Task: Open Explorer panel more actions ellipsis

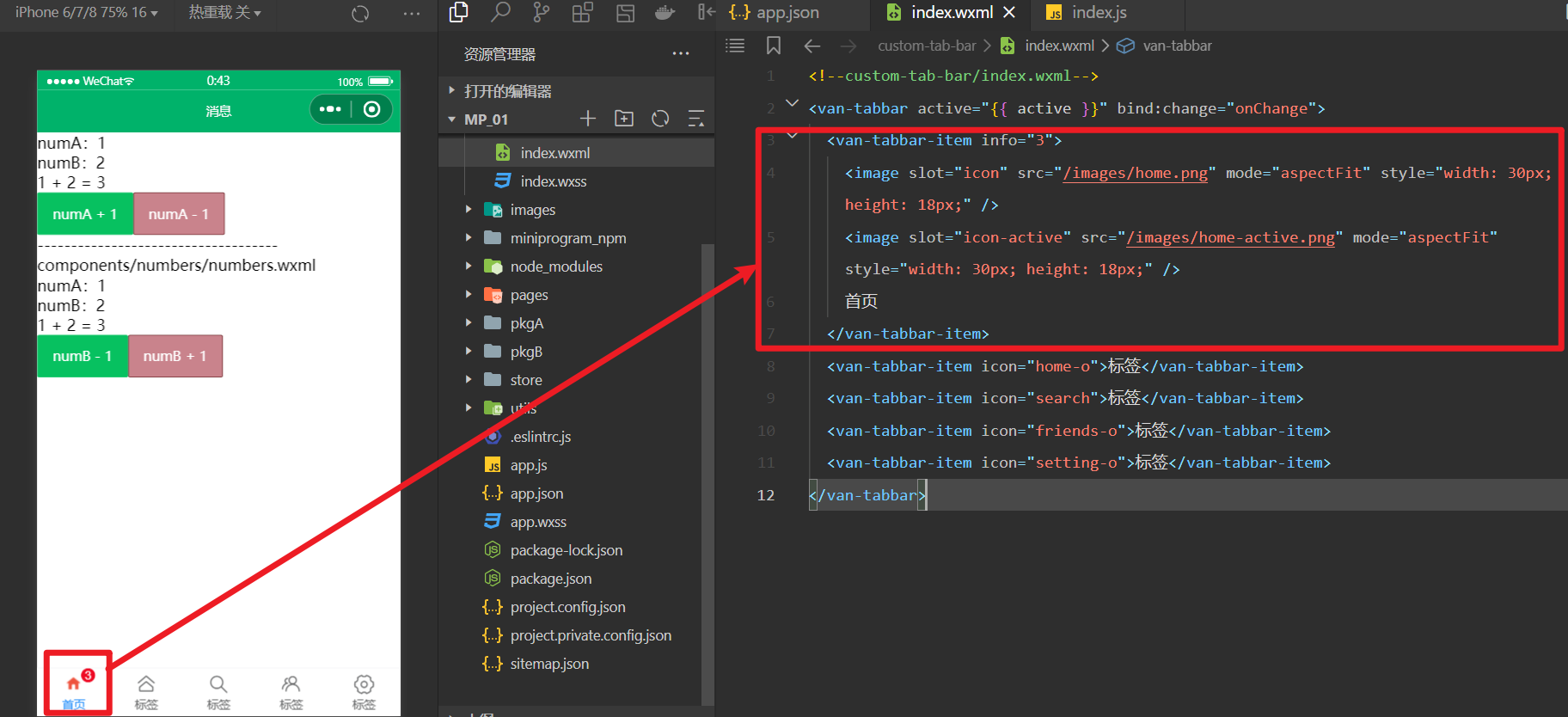Action: tap(681, 53)
